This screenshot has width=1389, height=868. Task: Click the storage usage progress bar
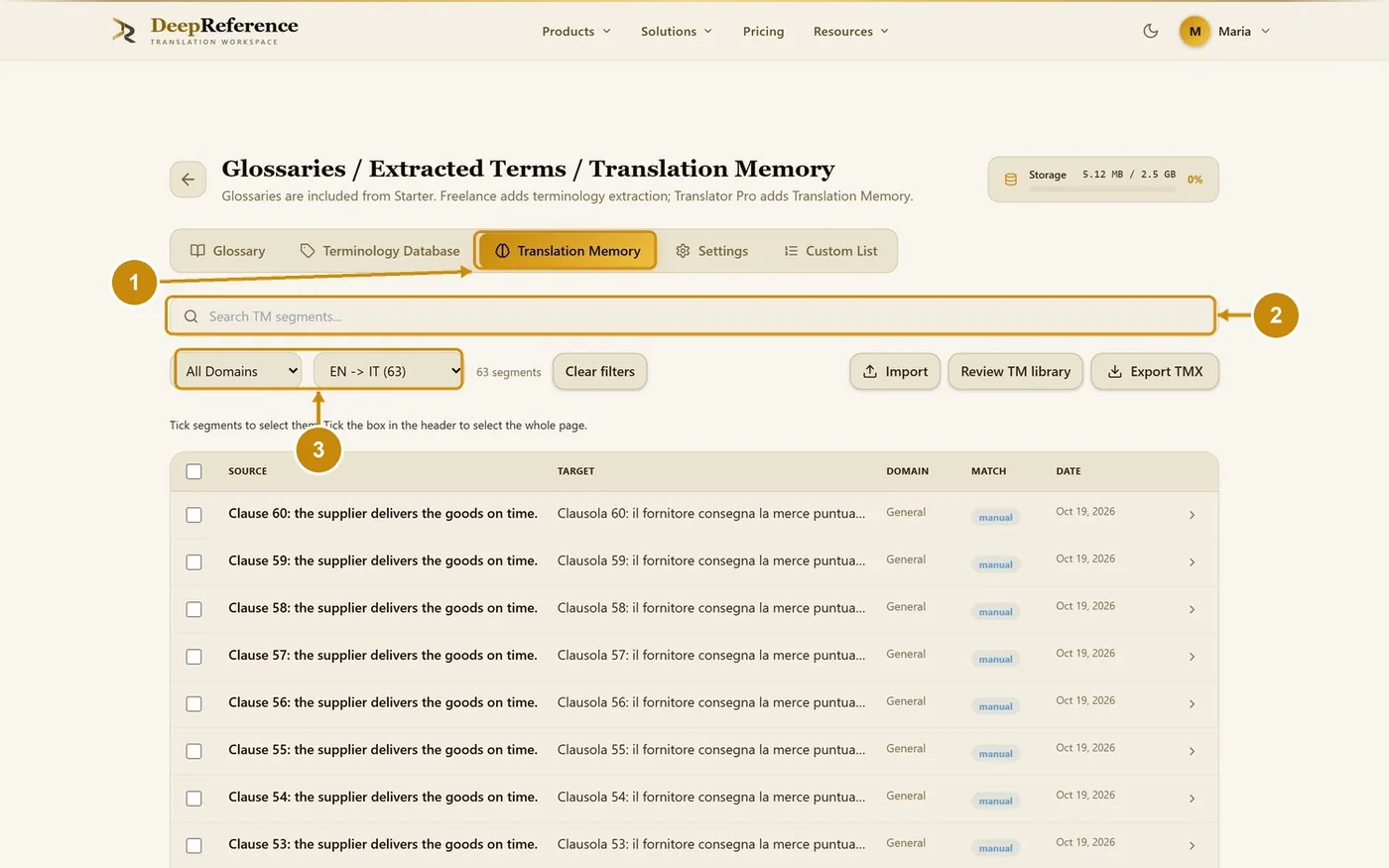[1102, 188]
